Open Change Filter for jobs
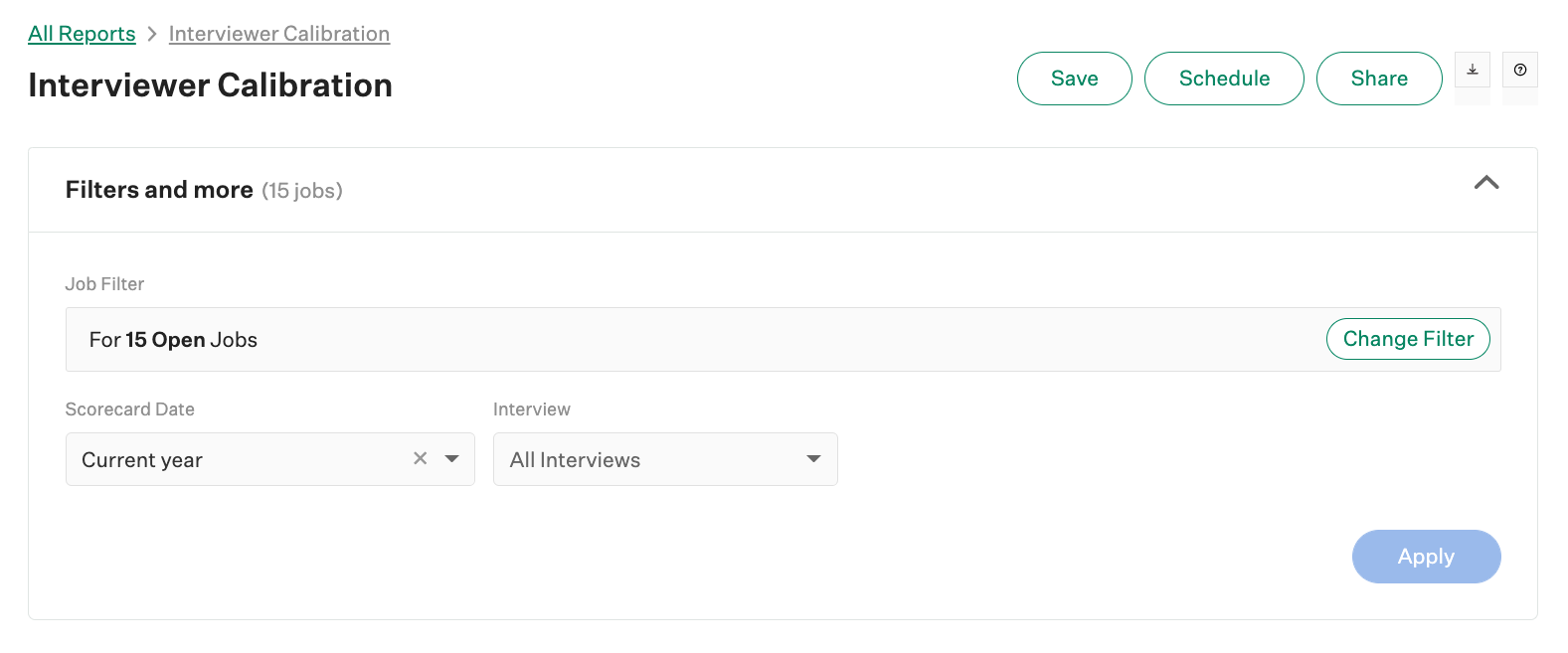The width and height of the screenshot is (1568, 653). tap(1408, 339)
